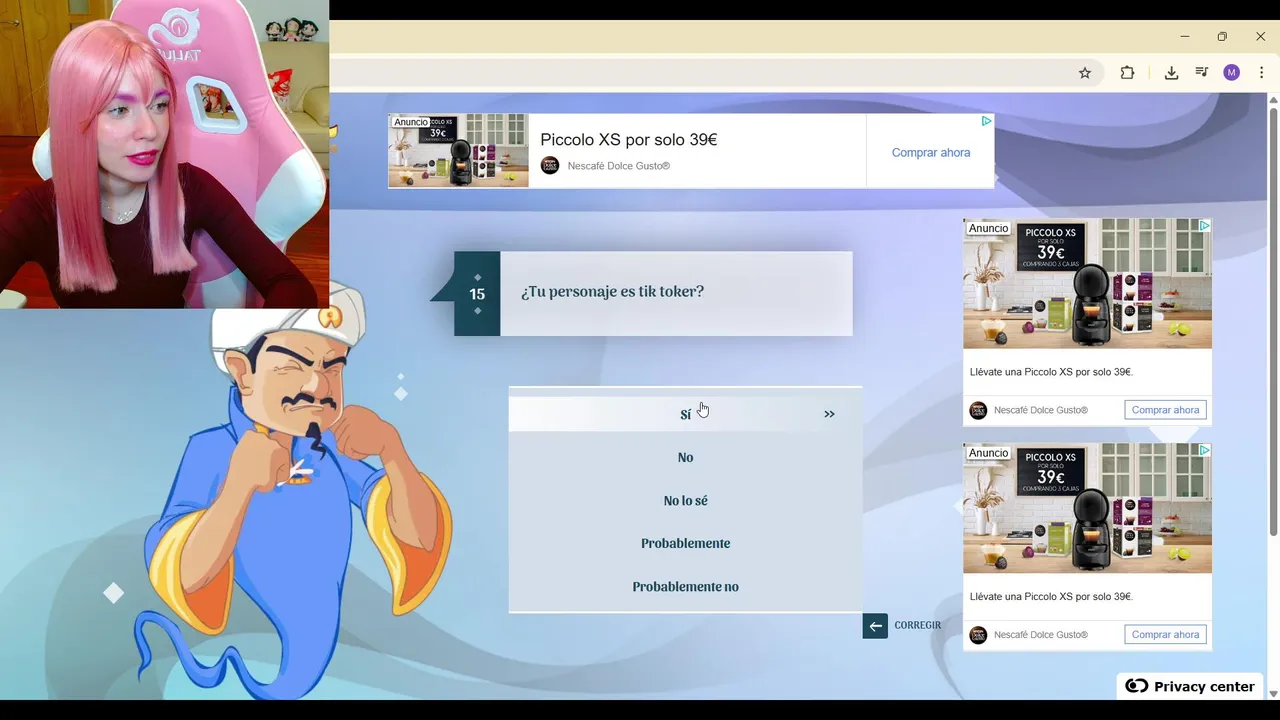Click Nescafé logo in lower sidebar ad
This screenshot has width=1280, height=720.
click(978, 635)
